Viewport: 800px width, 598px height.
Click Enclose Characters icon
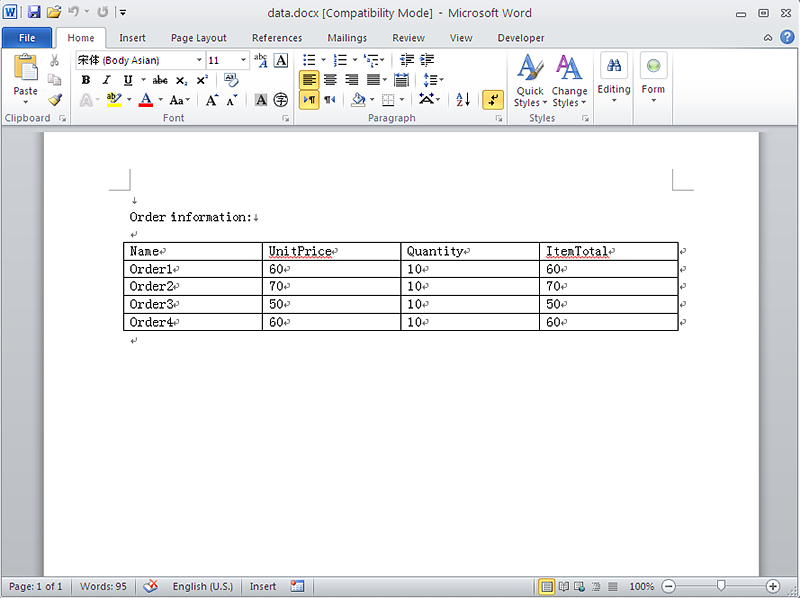281,100
